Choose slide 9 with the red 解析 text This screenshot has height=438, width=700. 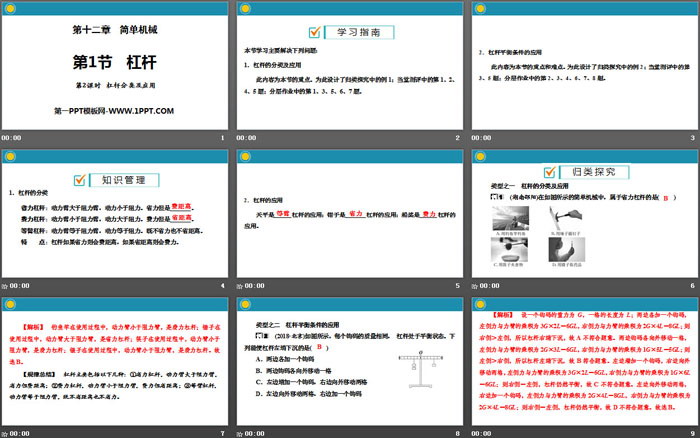(x=582, y=360)
